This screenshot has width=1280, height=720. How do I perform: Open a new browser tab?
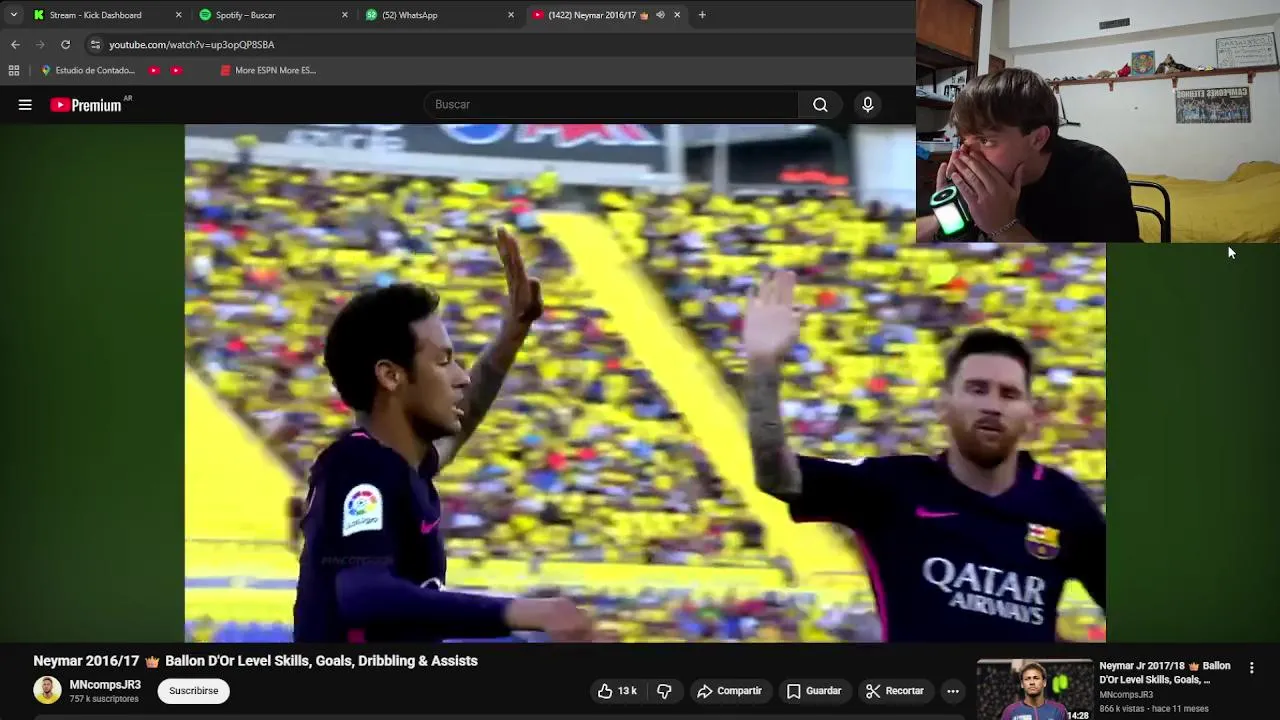coord(702,15)
